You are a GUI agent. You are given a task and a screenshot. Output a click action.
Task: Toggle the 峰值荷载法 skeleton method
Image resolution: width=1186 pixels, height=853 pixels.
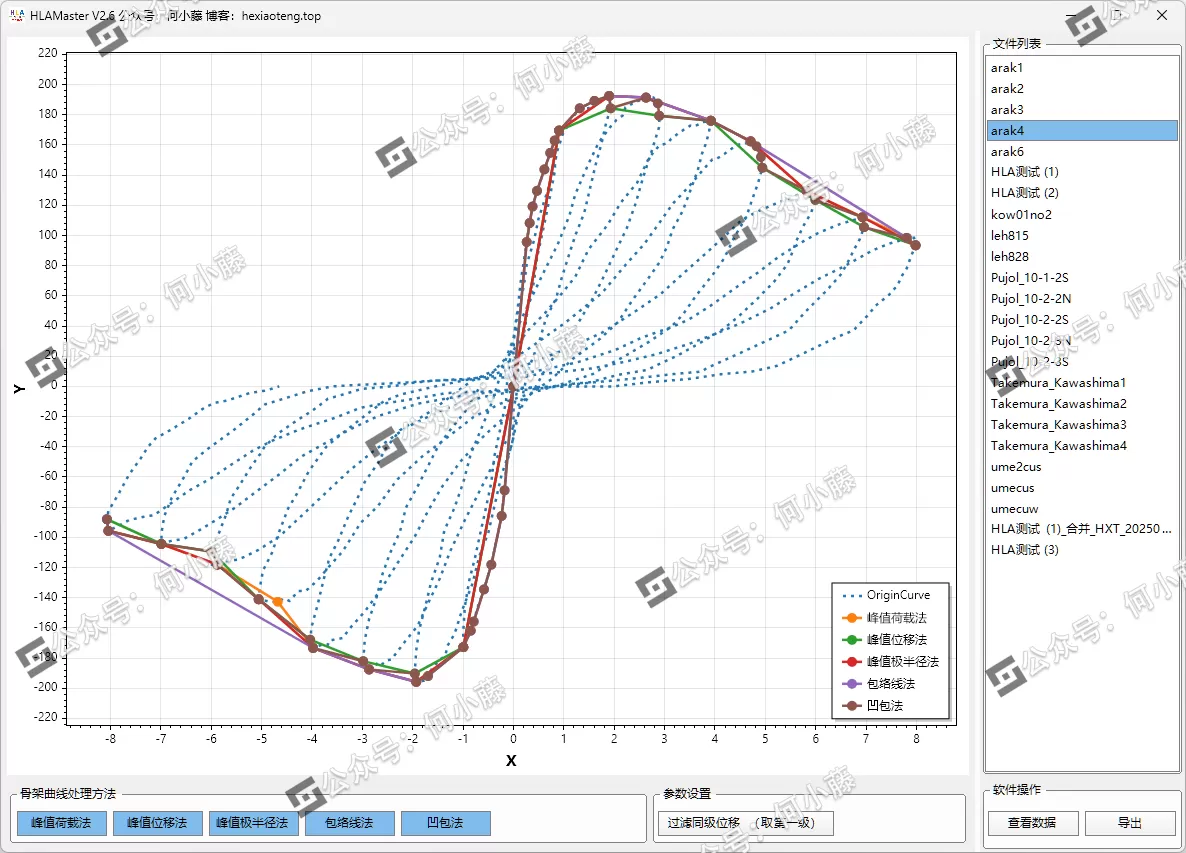[x=61, y=823]
